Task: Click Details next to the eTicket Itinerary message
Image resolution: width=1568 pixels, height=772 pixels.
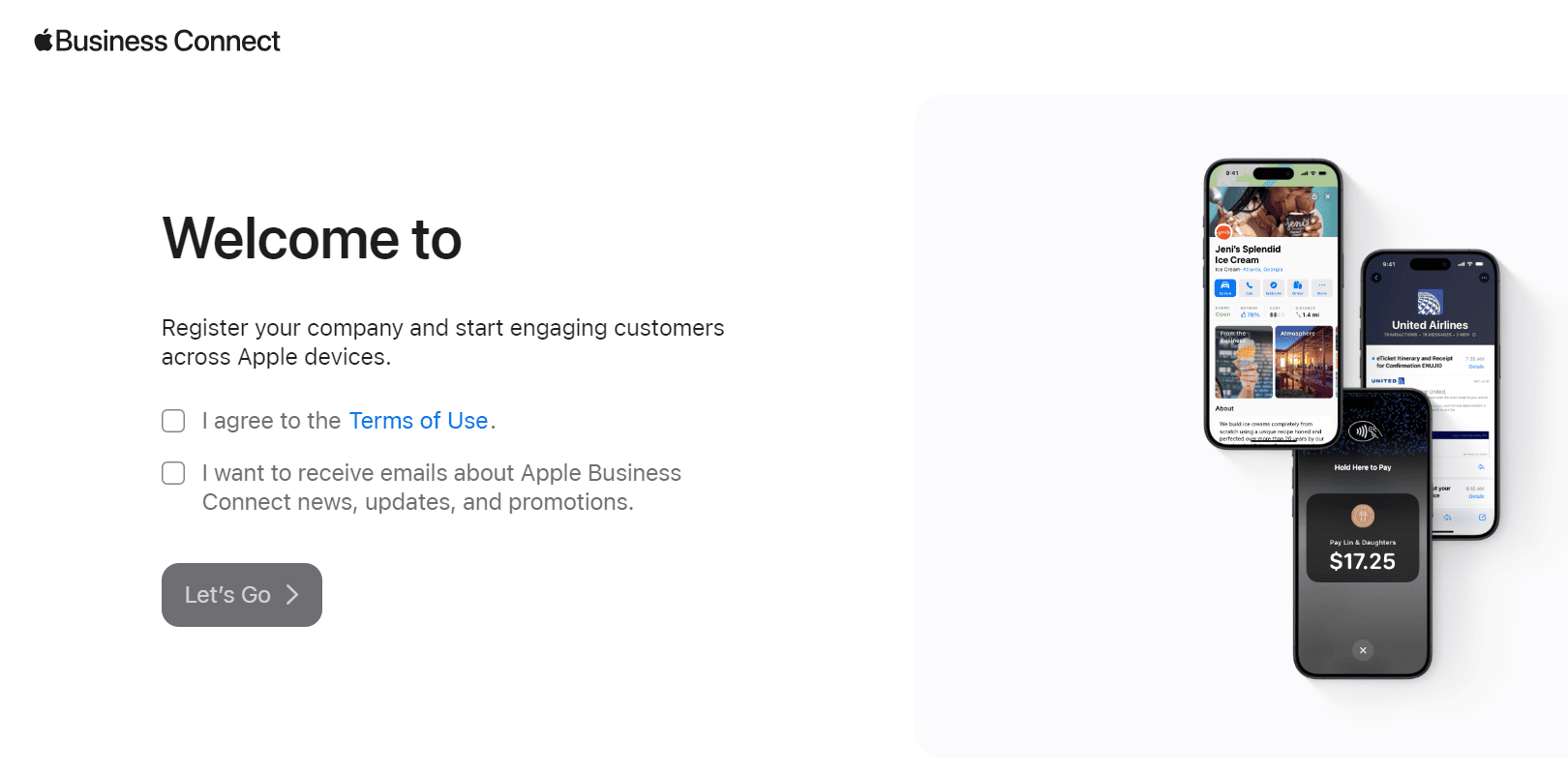Action: (x=1476, y=367)
